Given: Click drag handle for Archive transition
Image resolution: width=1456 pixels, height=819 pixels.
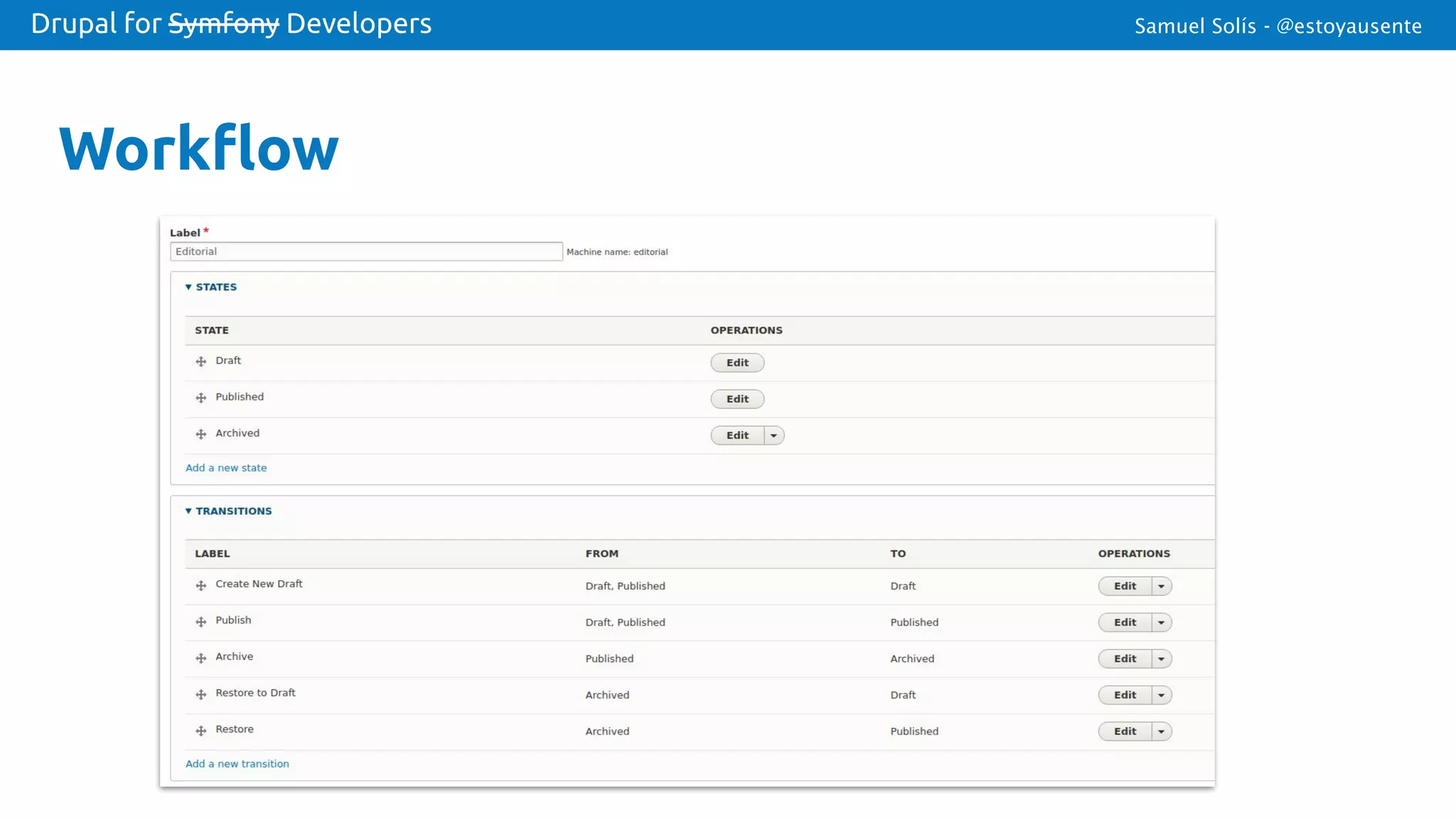Looking at the screenshot, I should point(201,658).
